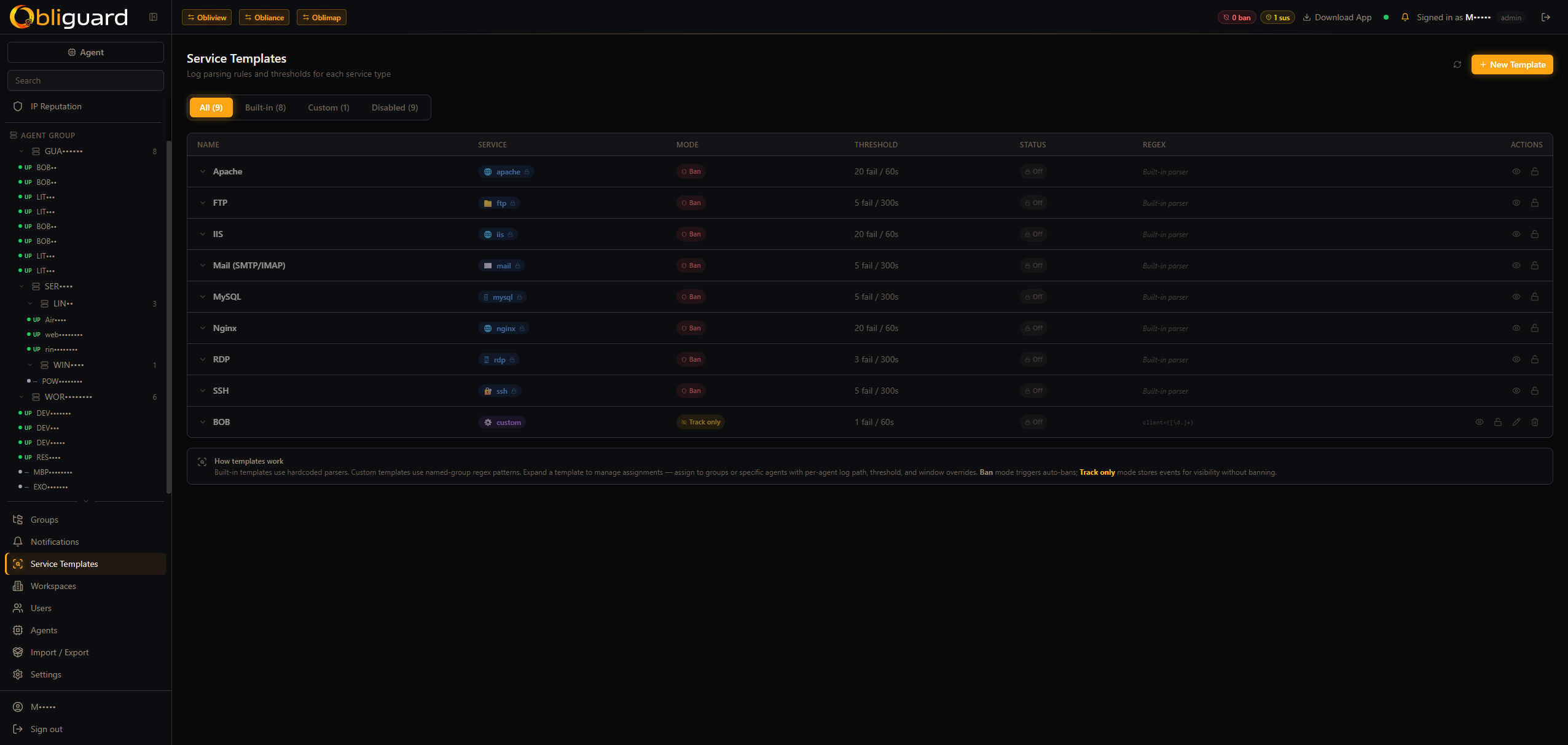Toggle the Off status on the Nginx row
Viewport: 1568px width, 745px height.
(x=1033, y=328)
